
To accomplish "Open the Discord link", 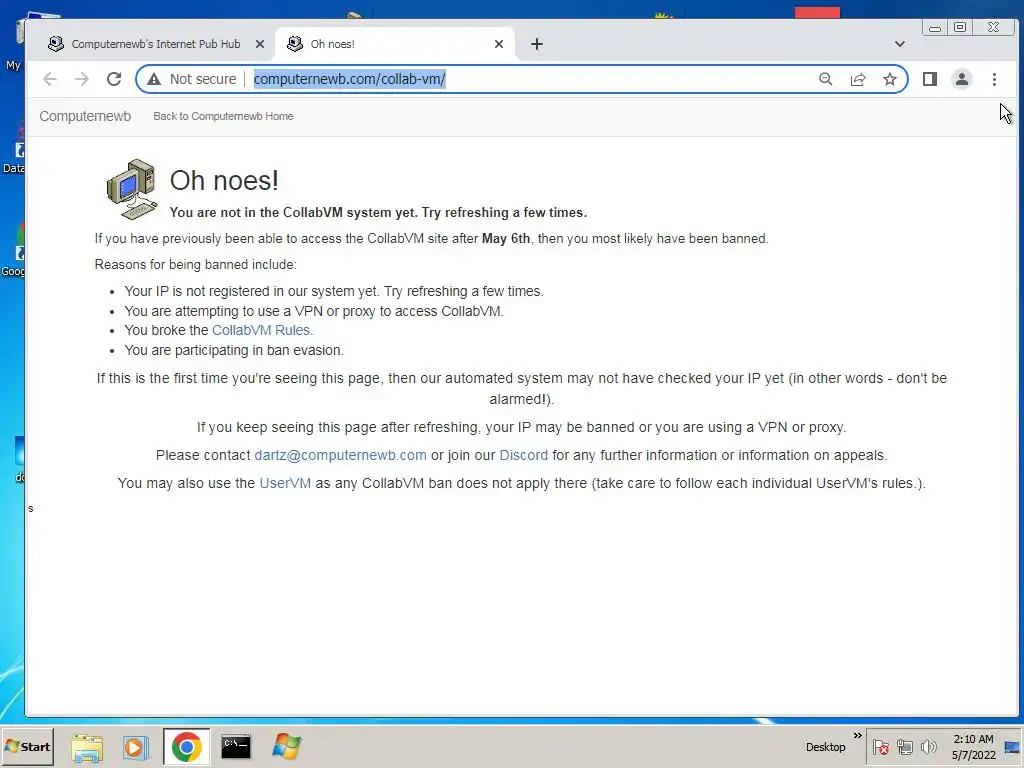I will point(524,455).
